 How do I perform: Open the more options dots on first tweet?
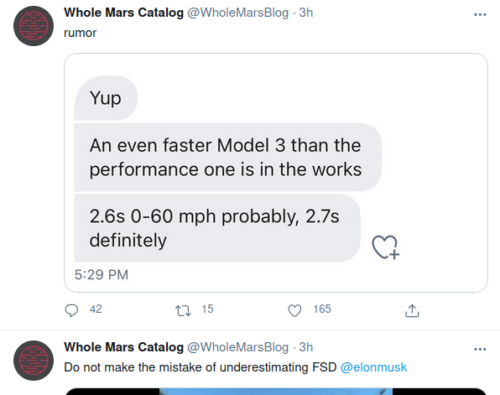point(480,14)
